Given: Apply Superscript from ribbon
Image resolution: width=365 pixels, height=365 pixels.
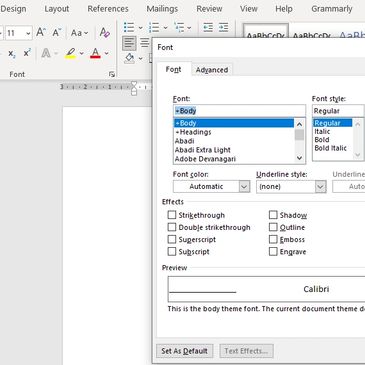Looking at the screenshot, I should click(27, 53).
